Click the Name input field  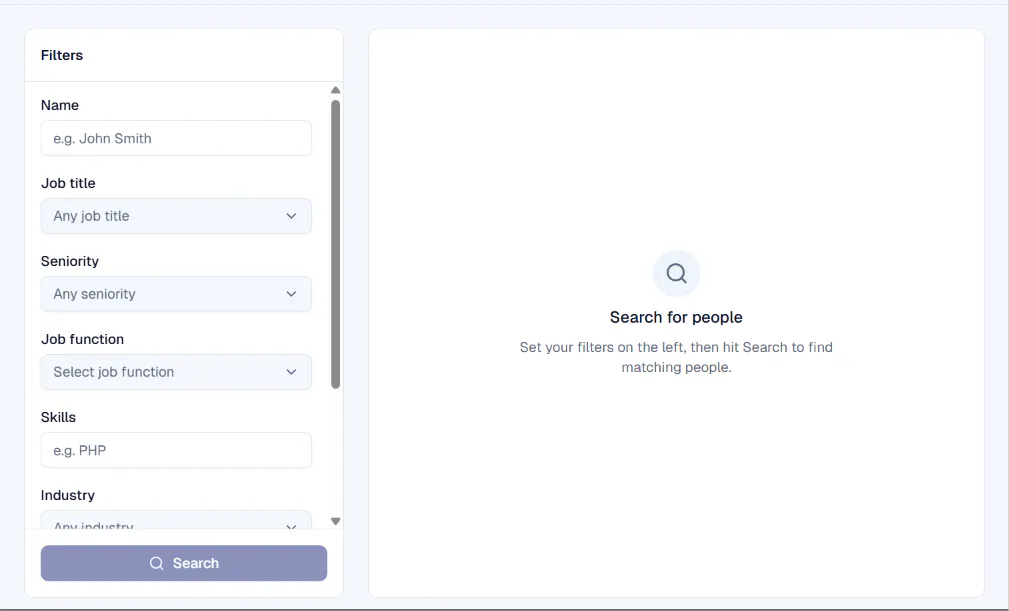tap(176, 138)
